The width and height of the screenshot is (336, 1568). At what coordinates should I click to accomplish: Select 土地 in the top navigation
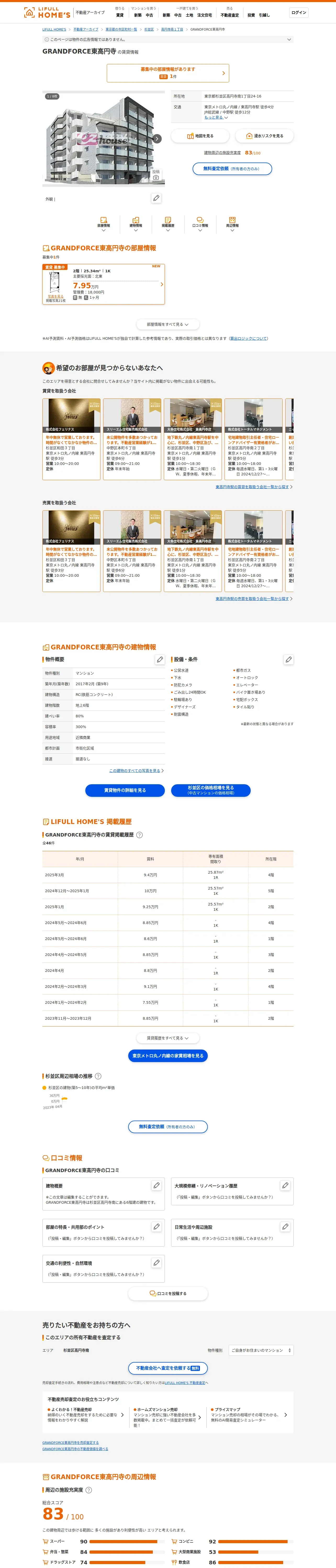(190, 15)
